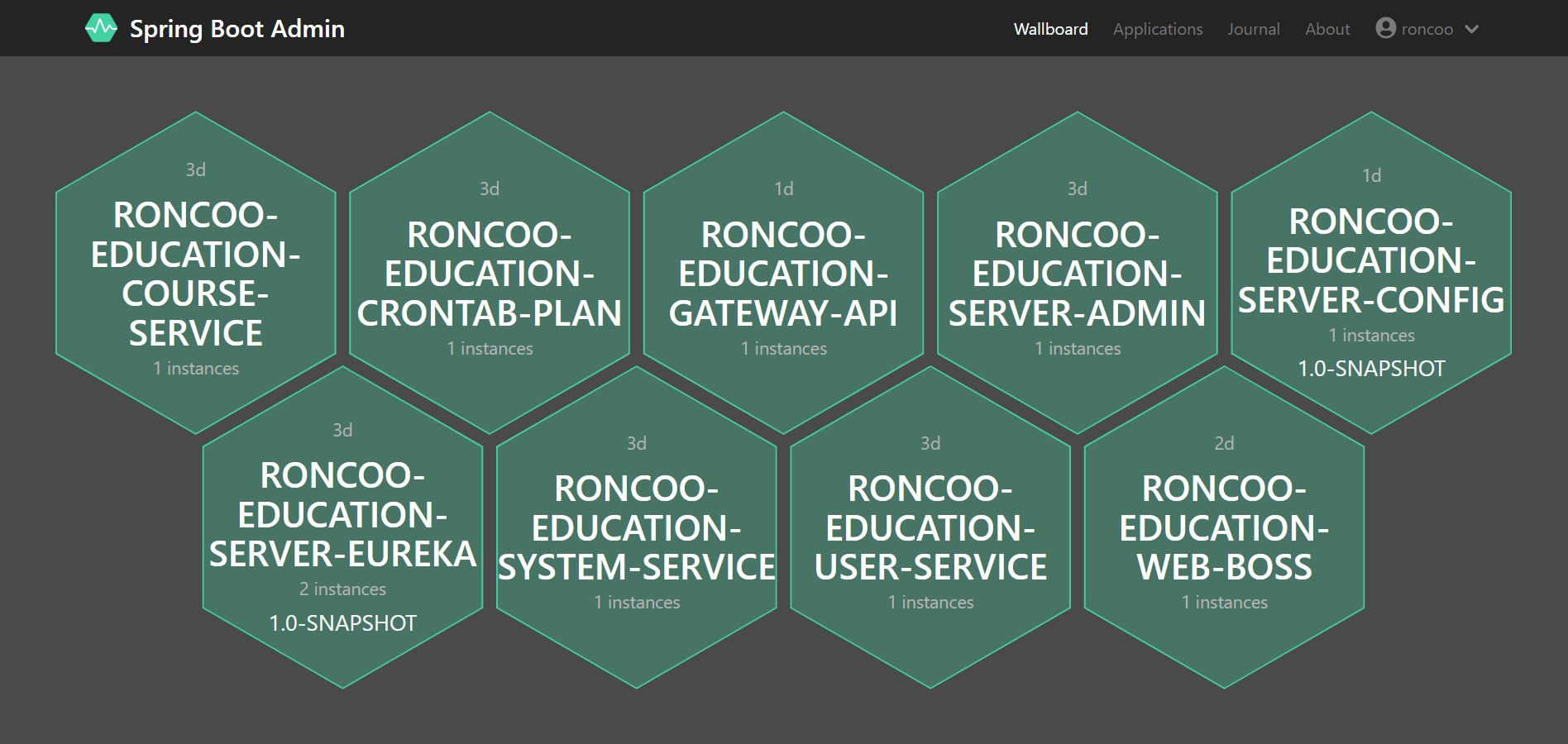1568x744 pixels.
Task: Expand the roncoo user dropdown chevron
Action: pos(1471,29)
